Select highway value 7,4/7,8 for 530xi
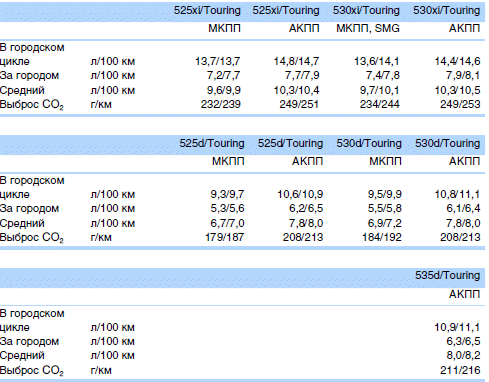 [x=383, y=75]
